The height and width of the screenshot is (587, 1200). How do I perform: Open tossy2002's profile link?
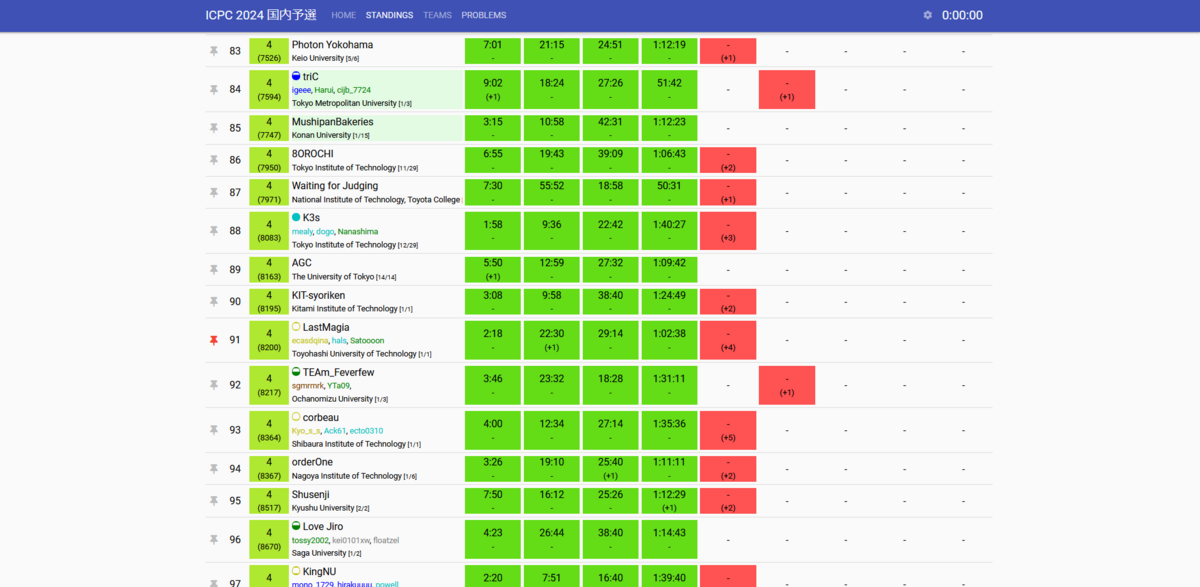310,540
